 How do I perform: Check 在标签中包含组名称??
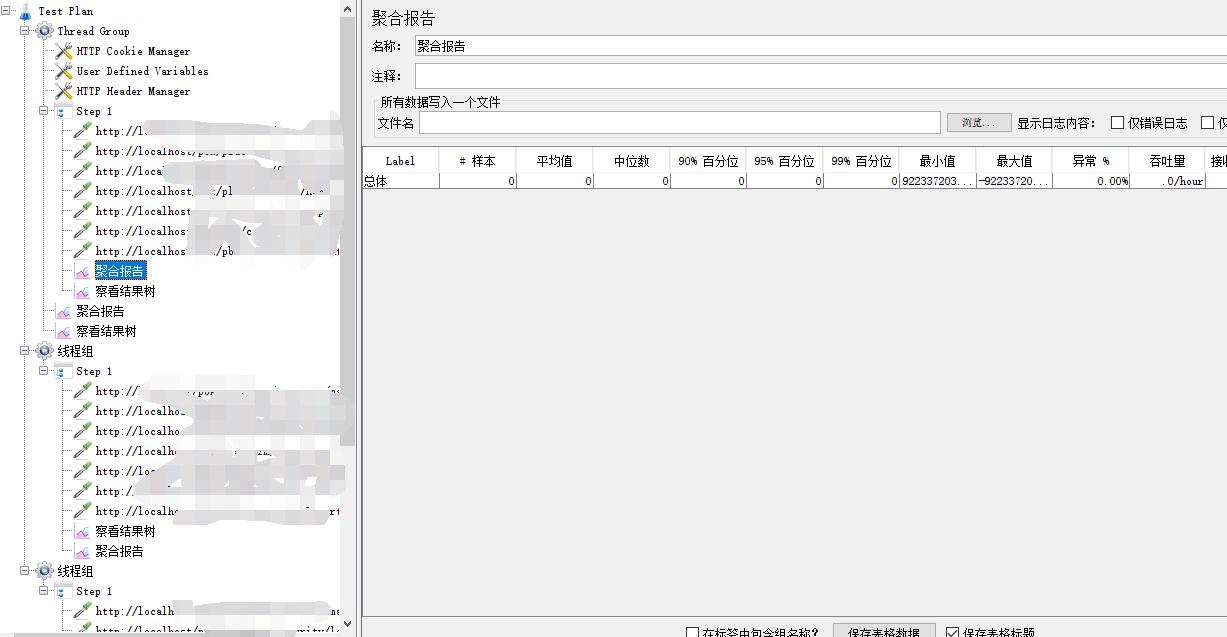[691, 632]
